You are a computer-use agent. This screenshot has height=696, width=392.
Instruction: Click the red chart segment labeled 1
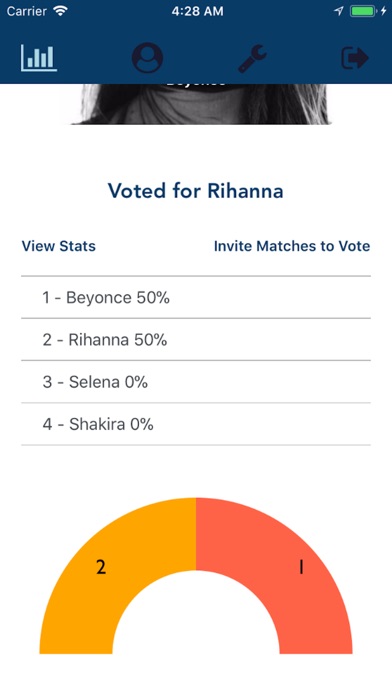[x=302, y=567]
